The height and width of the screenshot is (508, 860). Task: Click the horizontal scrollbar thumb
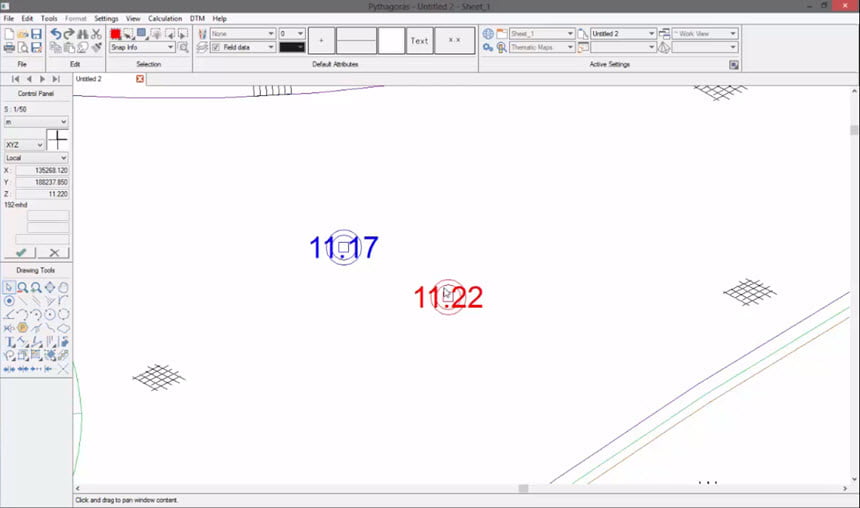click(523, 488)
